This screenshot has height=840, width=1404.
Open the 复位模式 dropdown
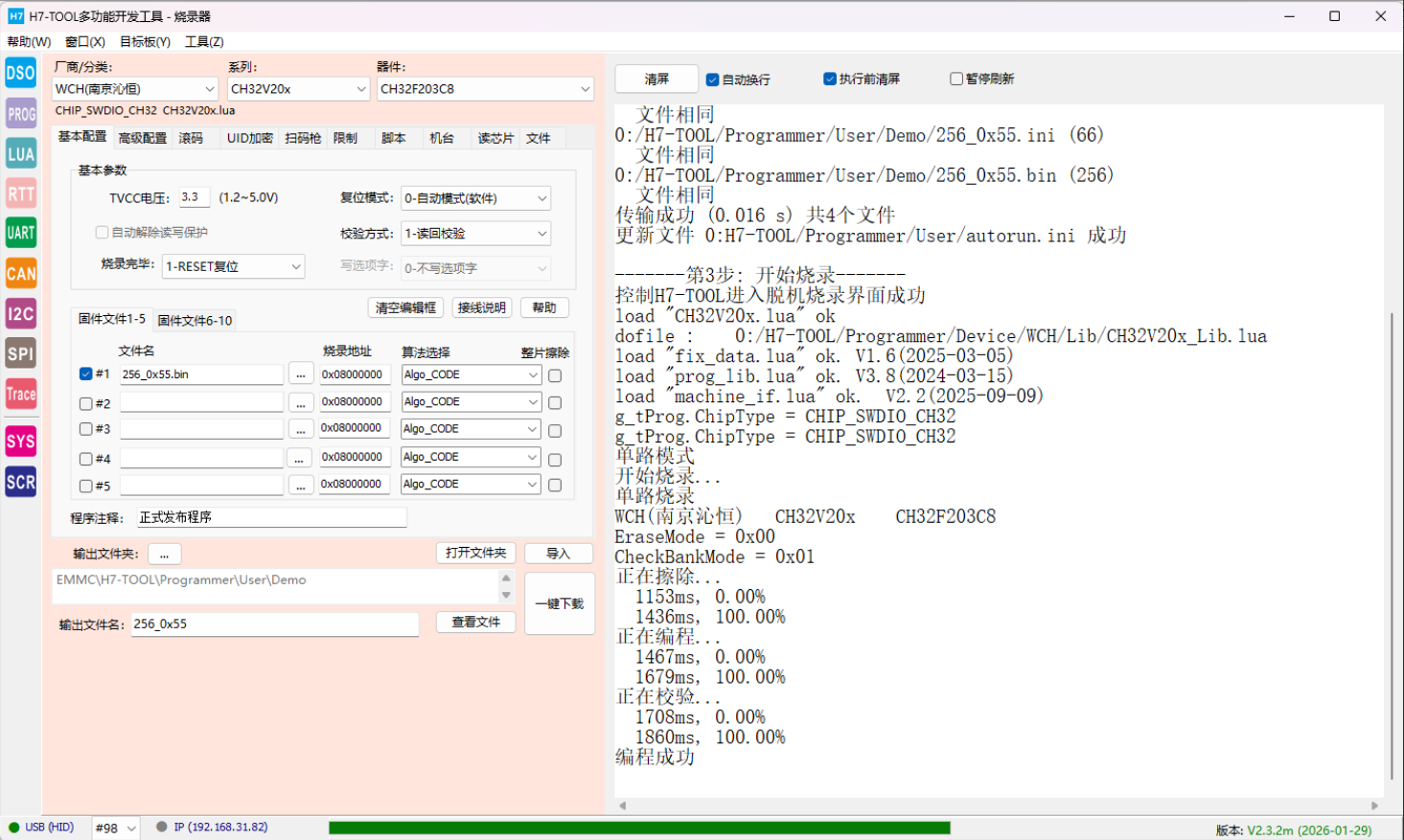click(x=475, y=198)
